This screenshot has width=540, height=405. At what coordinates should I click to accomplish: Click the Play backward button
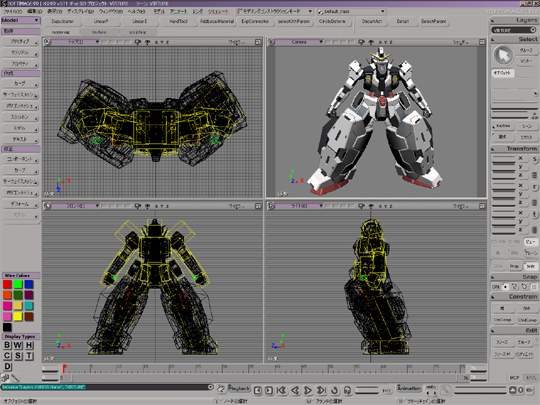pos(295,390)
